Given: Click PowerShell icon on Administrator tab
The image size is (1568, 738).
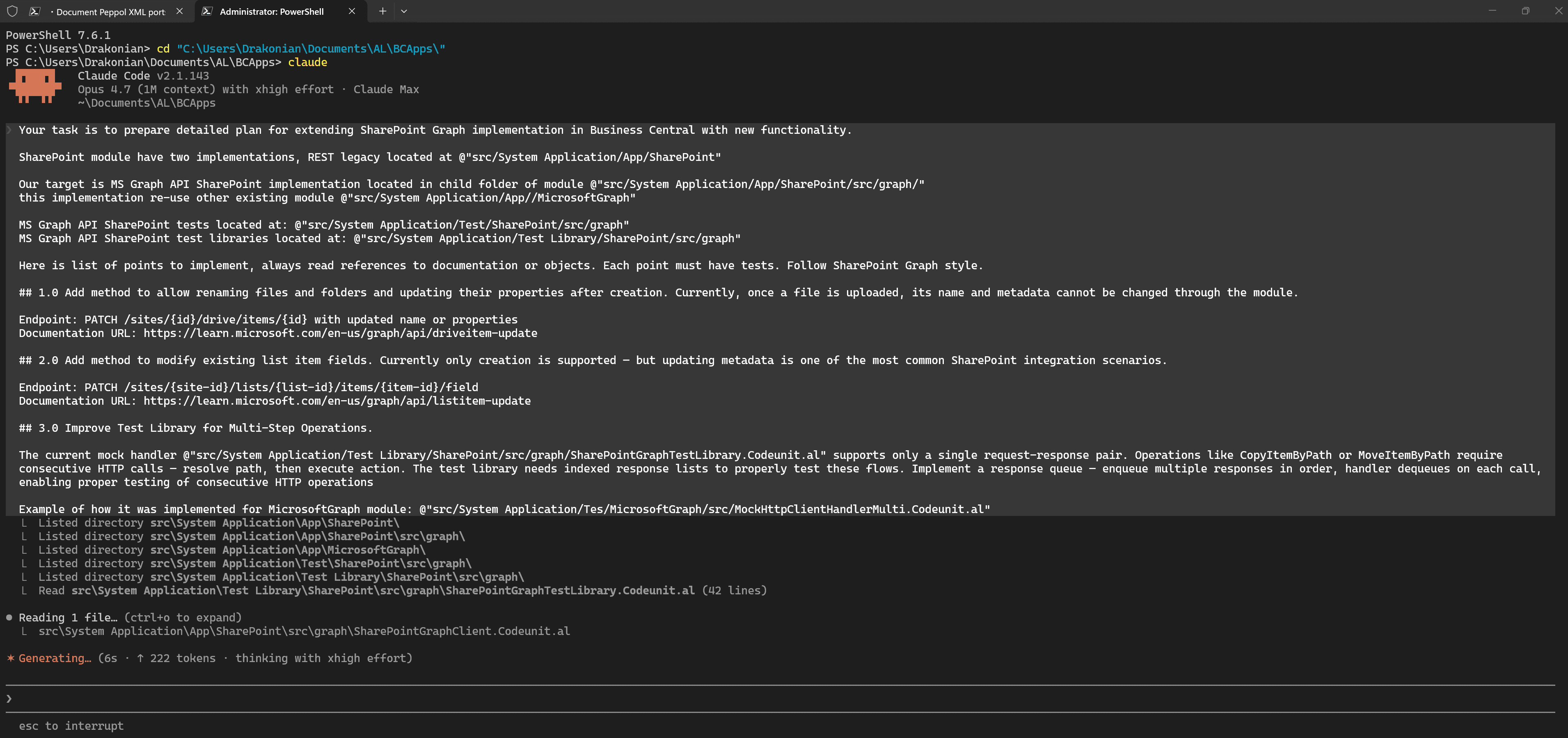Looking at the screenshot, I should 207,11.
